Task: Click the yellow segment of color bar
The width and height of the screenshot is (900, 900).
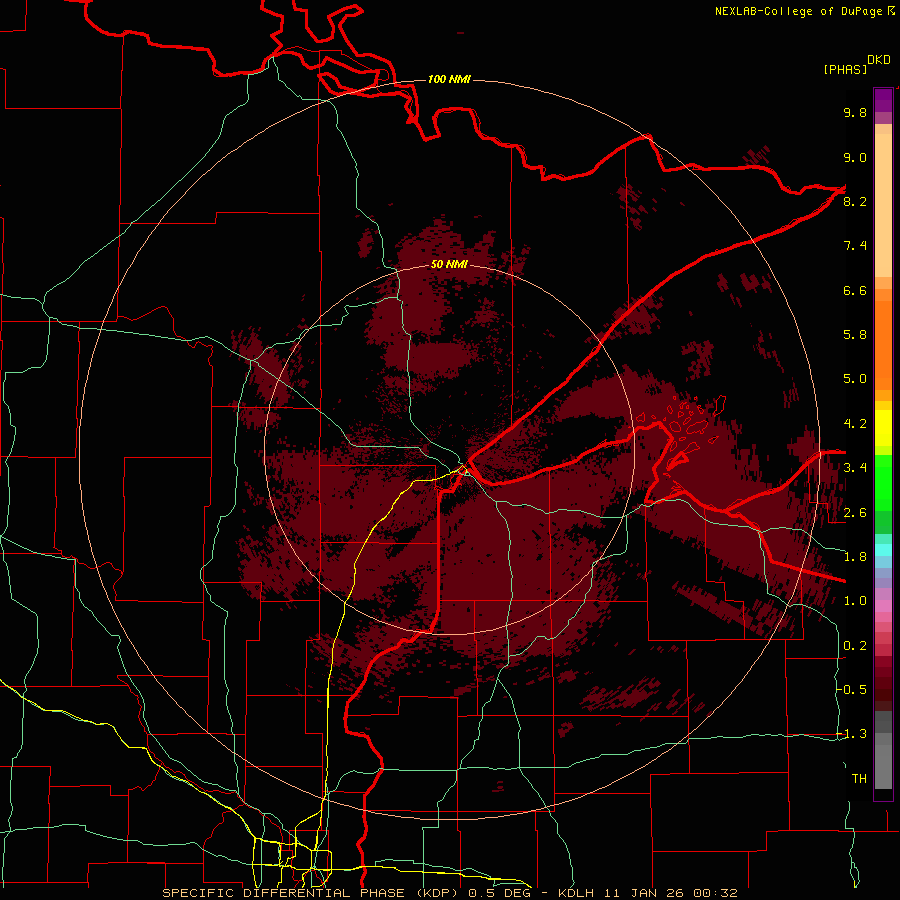Action: pyautogui.click(x=883, y=427)
